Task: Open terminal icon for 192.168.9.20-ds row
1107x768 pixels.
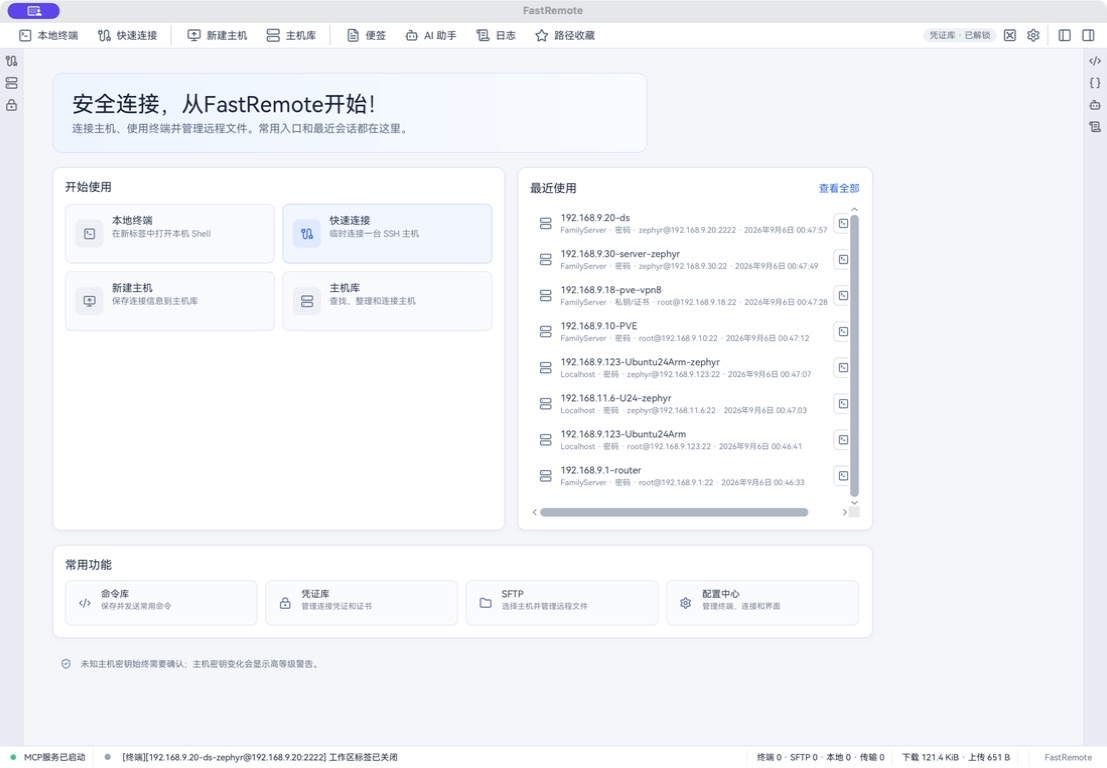Action: click(x=842, y=224)
